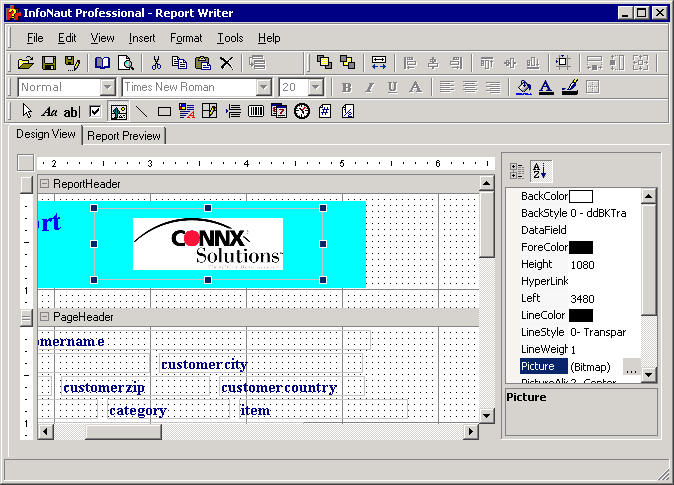
Task: Select the checkbox control tool
Action: pos(95,112)
